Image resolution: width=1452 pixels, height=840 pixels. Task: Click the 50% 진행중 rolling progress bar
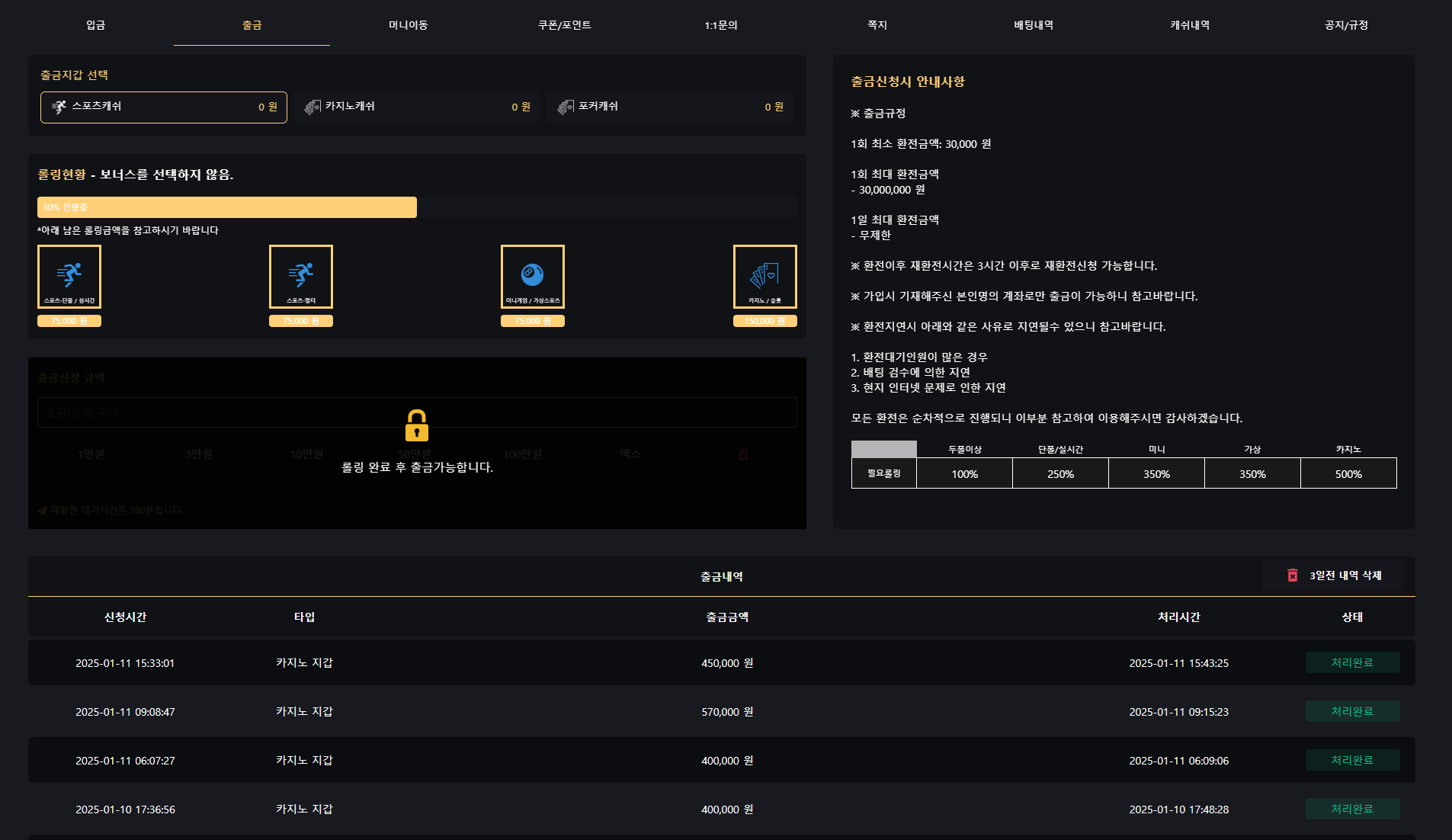[x=227, y=207]
